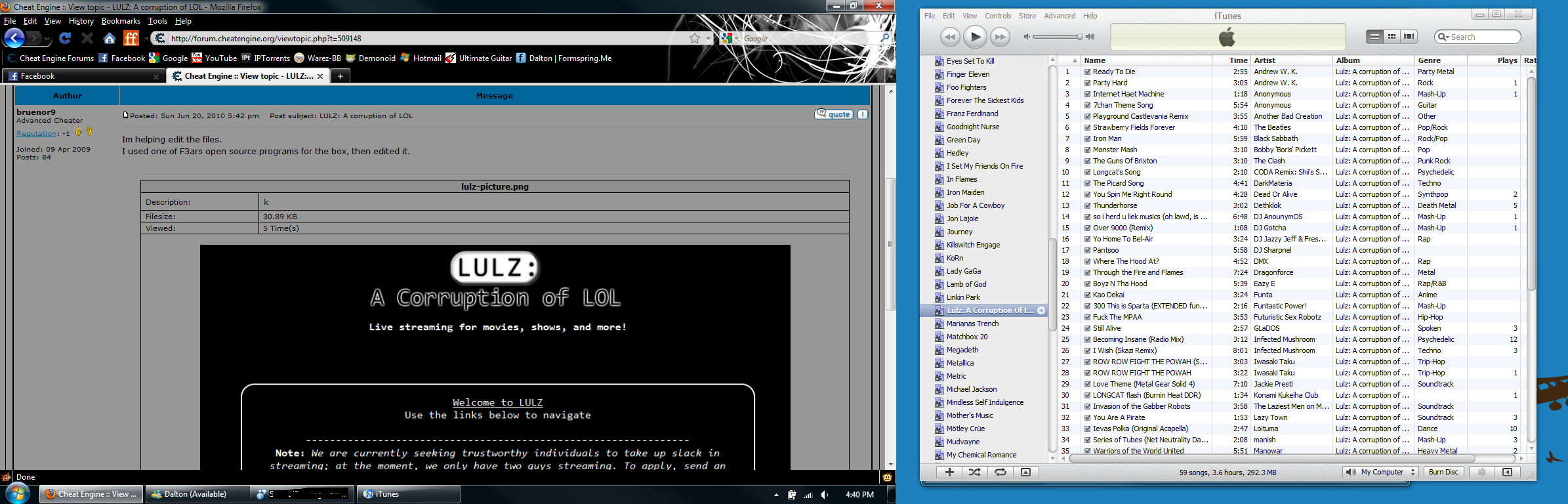
Task: Switch iTunes to Cover Flow view
Action: [x=1409, y=37]
